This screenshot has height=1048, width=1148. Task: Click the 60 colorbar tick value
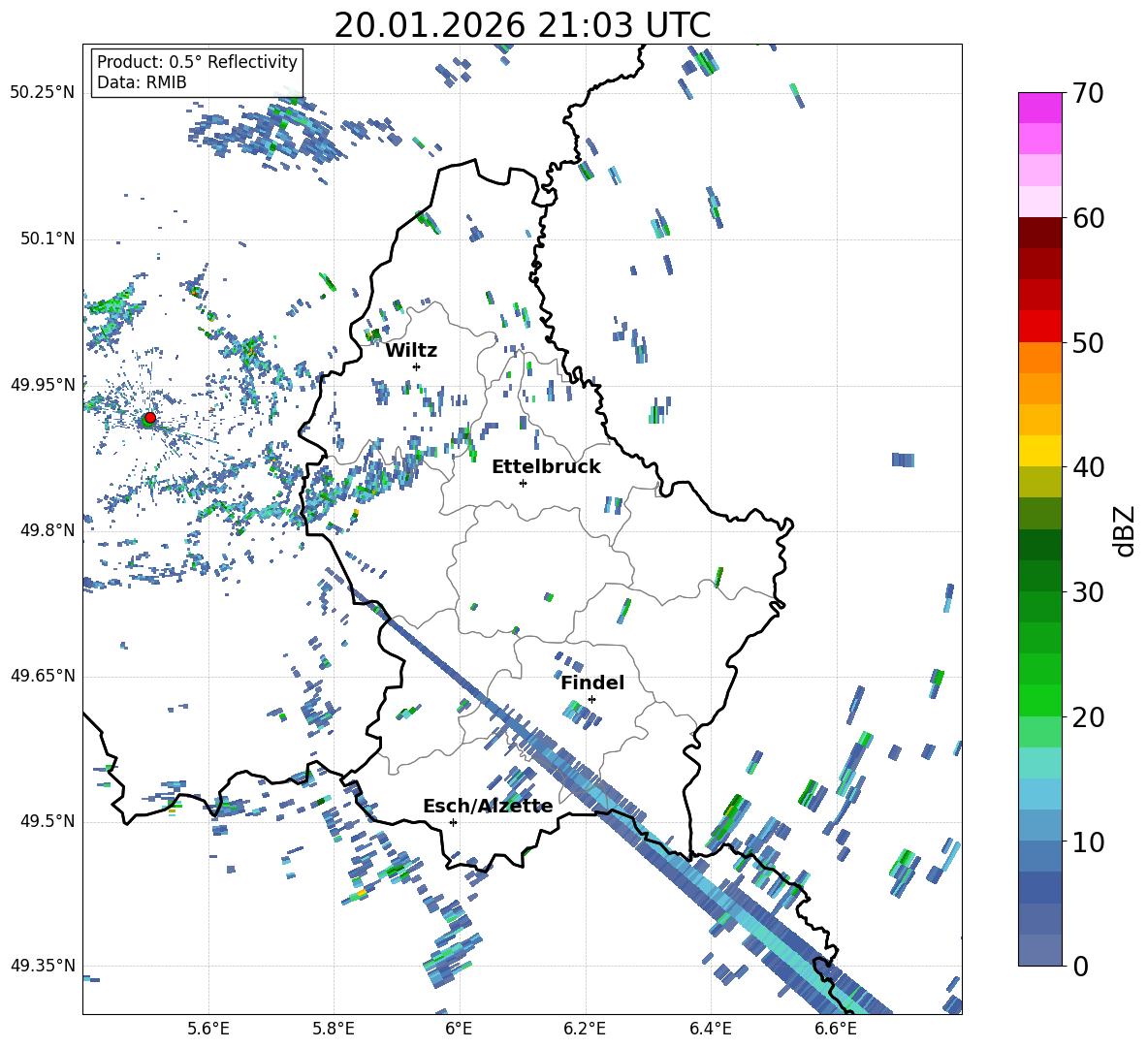[x=1088, y=218]
